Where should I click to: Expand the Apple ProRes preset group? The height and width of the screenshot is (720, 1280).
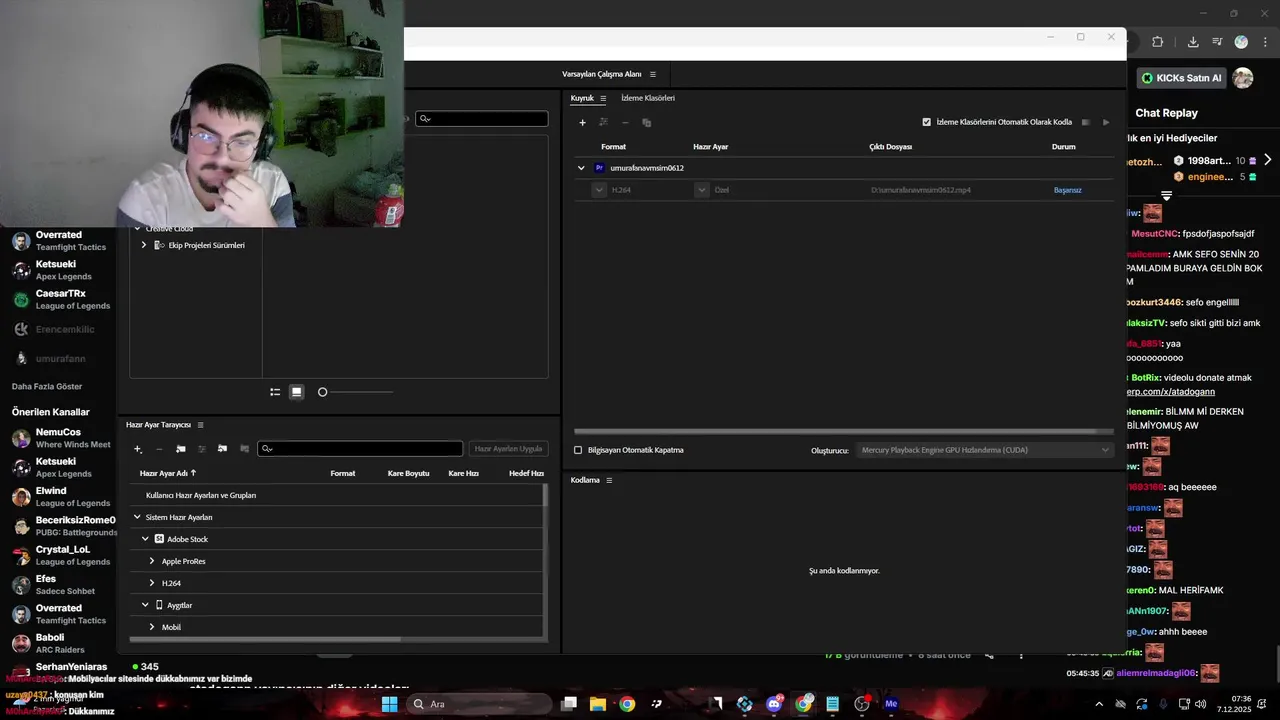[x=152, y=561]
